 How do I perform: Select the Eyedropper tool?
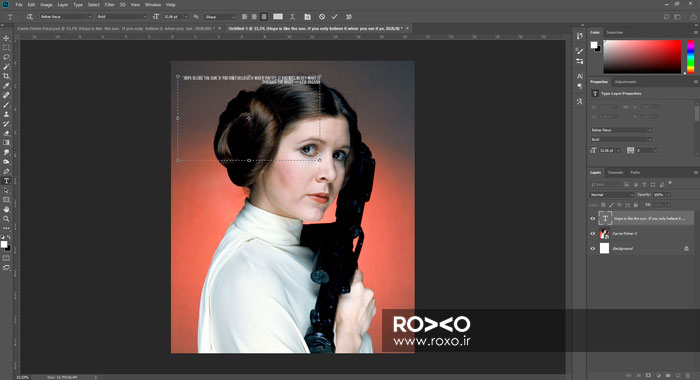click(x=6, y=86)
